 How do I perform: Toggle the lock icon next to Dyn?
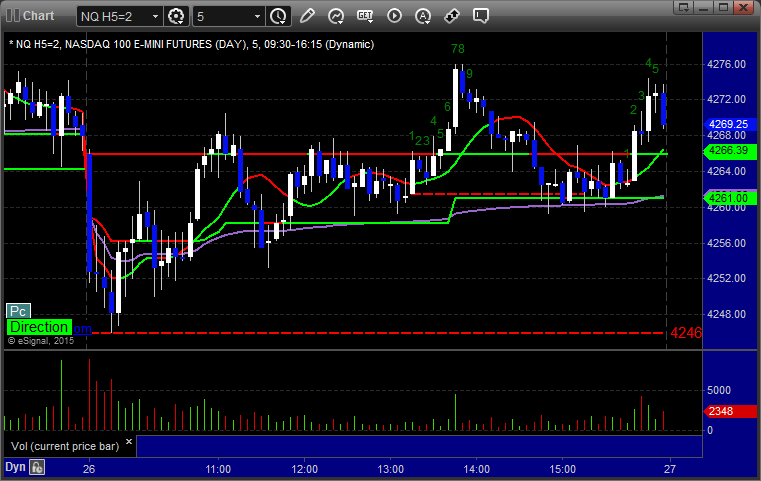tap(37, 467)
